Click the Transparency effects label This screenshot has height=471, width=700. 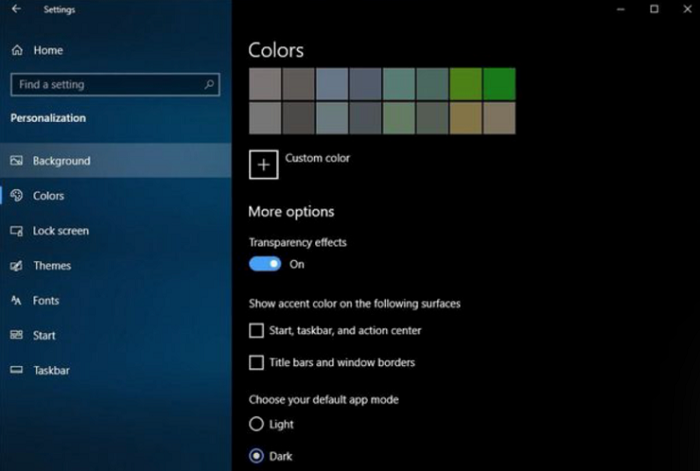(x=298, y=242)
